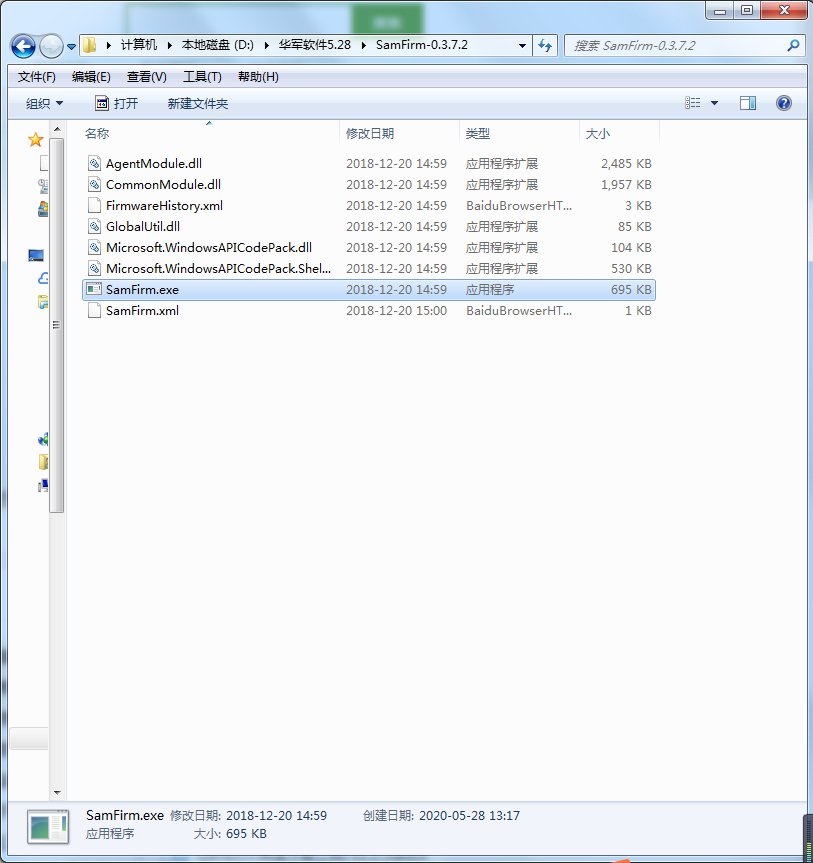Change view with the view-mode icon
Screen dimensions: 813x863
tap(692, 103)
